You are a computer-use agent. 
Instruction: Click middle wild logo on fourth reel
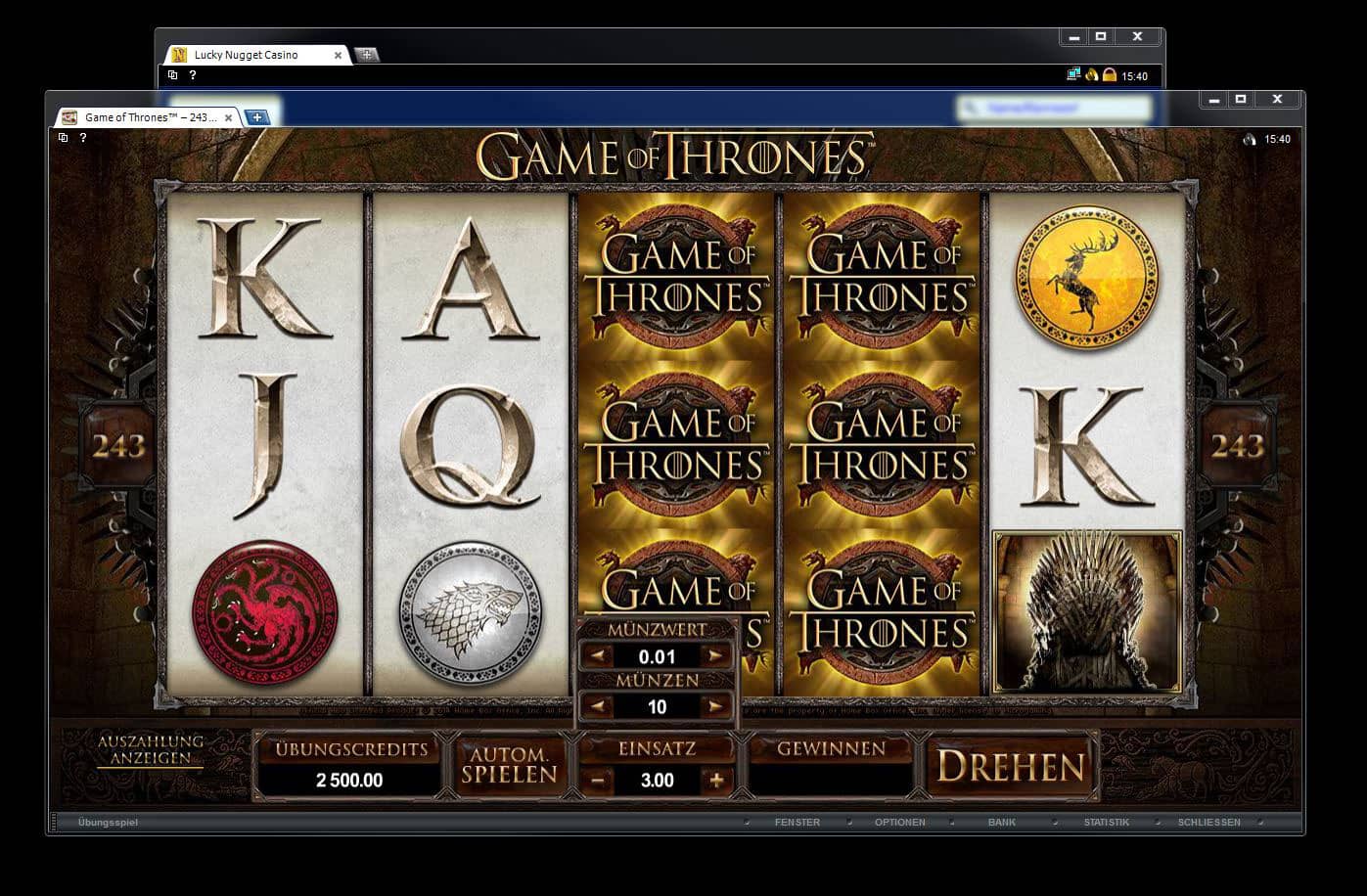click(883, 444)
